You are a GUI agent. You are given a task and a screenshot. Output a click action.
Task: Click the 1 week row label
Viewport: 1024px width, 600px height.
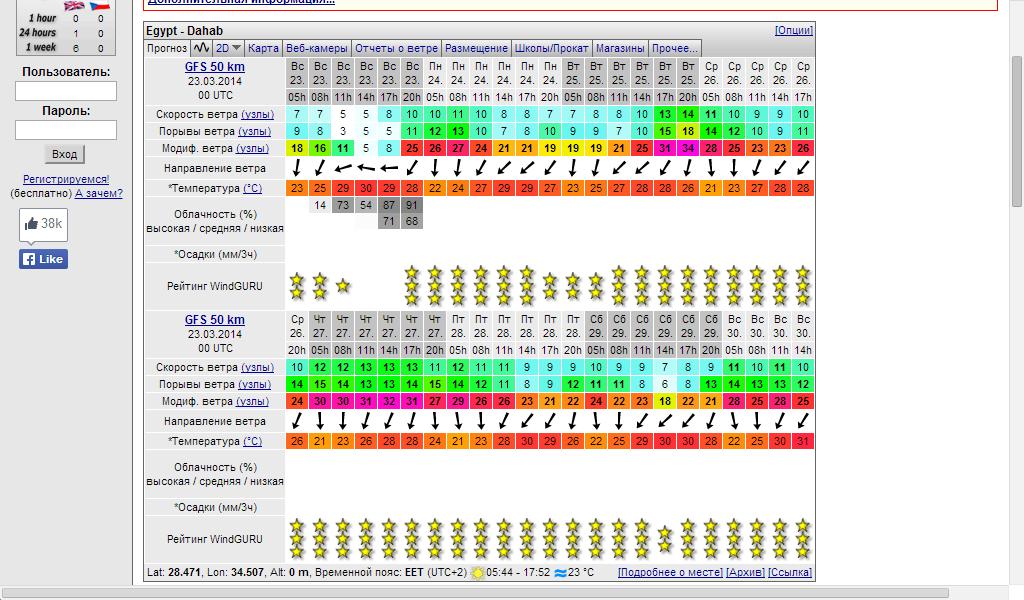[41, 47]
